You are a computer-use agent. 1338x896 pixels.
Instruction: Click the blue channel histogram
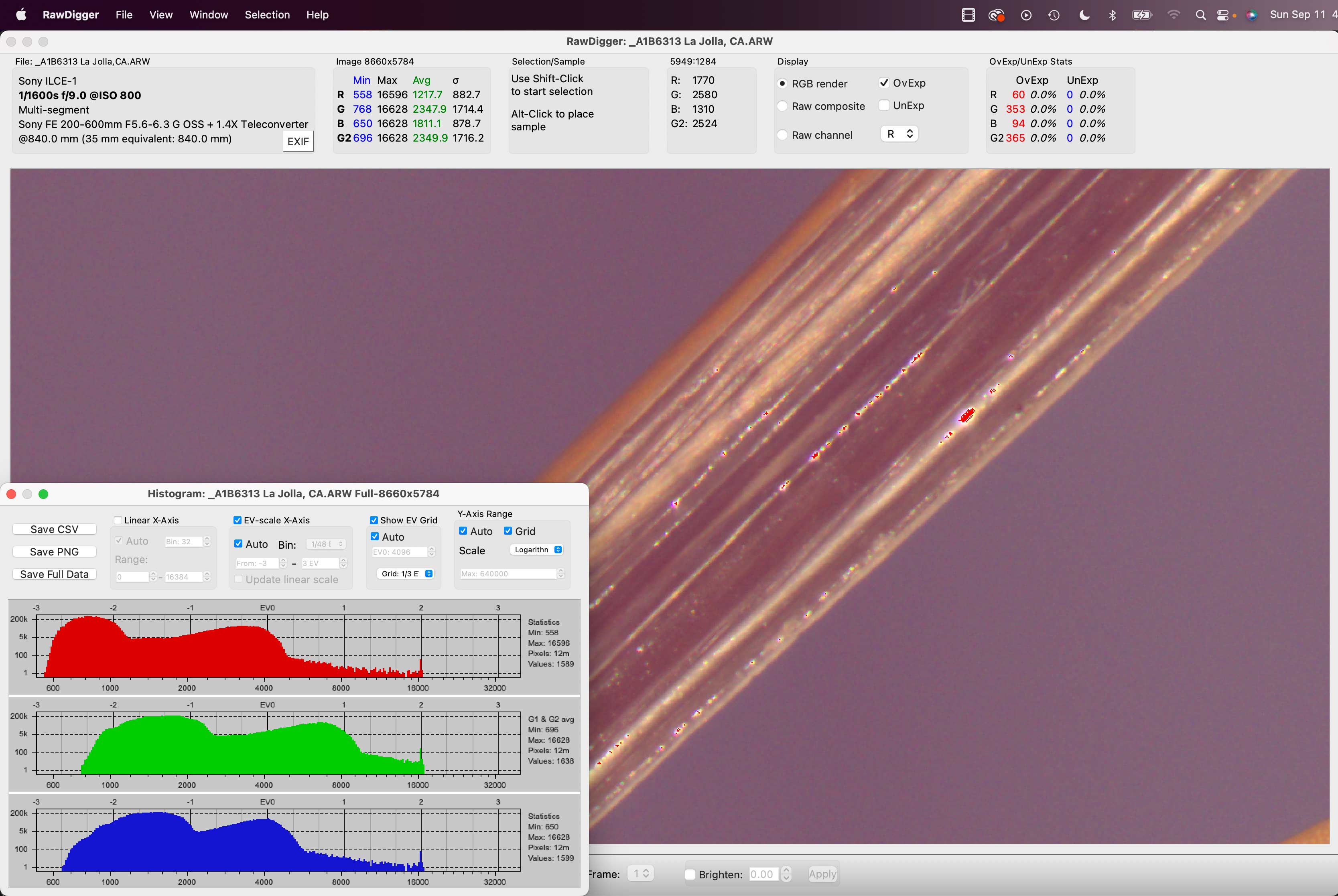pyautogui.click(x=278, y=841)
